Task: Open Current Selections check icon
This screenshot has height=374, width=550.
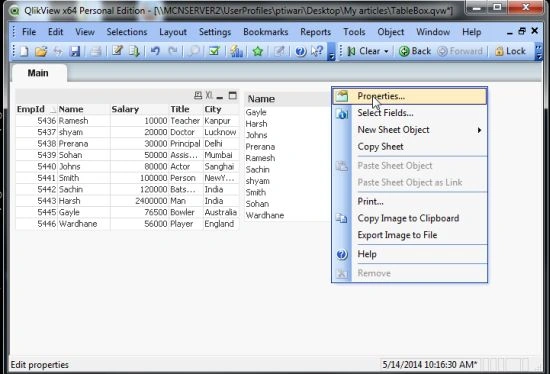Action: pos(214,51)
